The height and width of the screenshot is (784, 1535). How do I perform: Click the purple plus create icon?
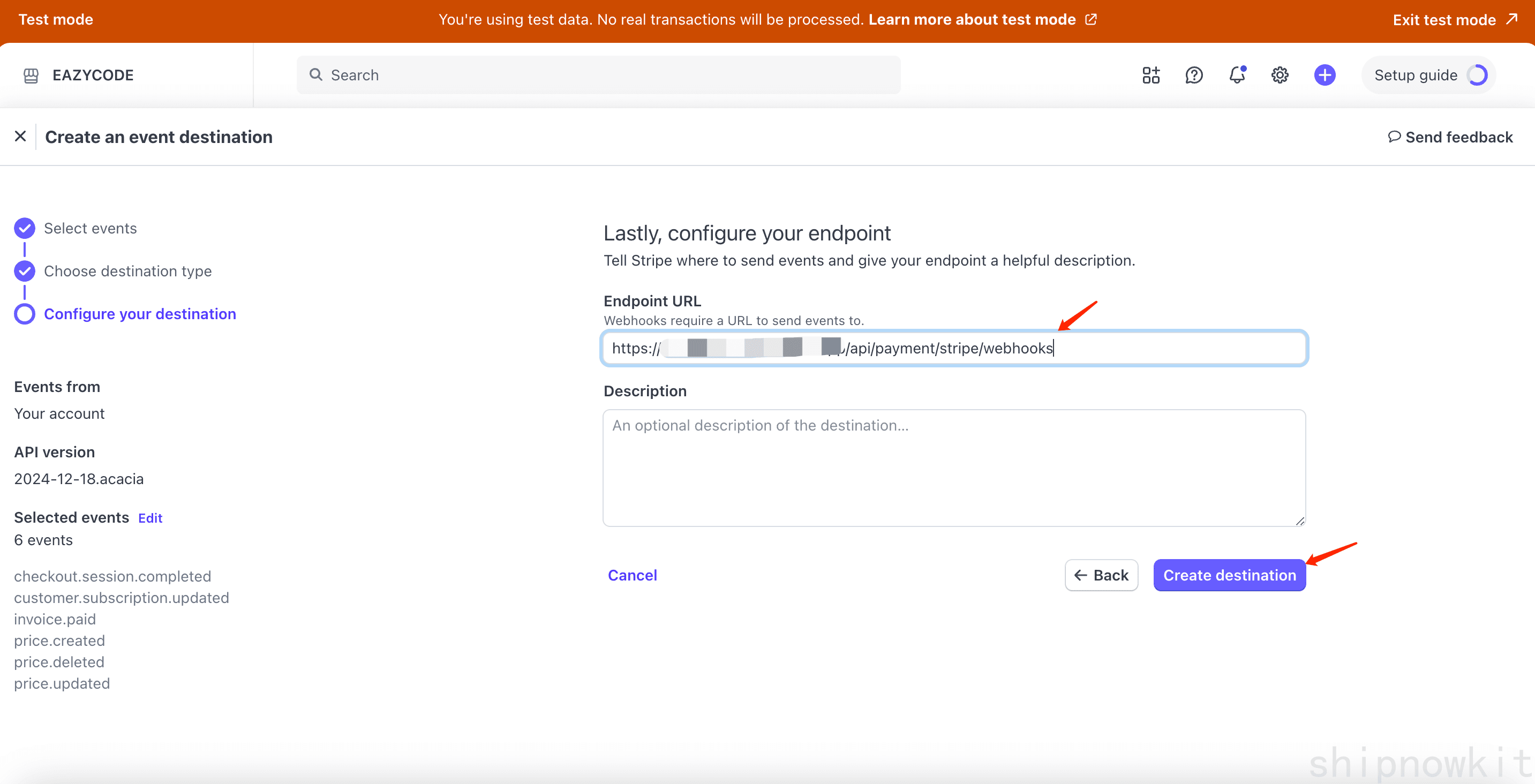[x=1324, y=74]
